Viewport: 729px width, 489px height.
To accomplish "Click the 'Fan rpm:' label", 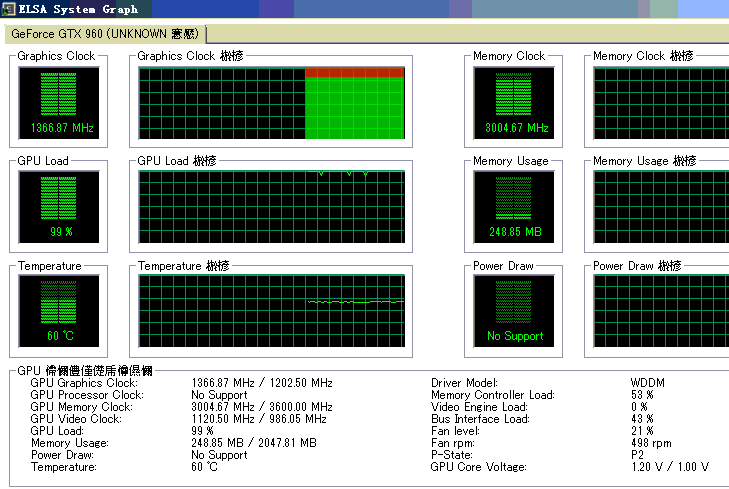I will (x=452, y=443).
